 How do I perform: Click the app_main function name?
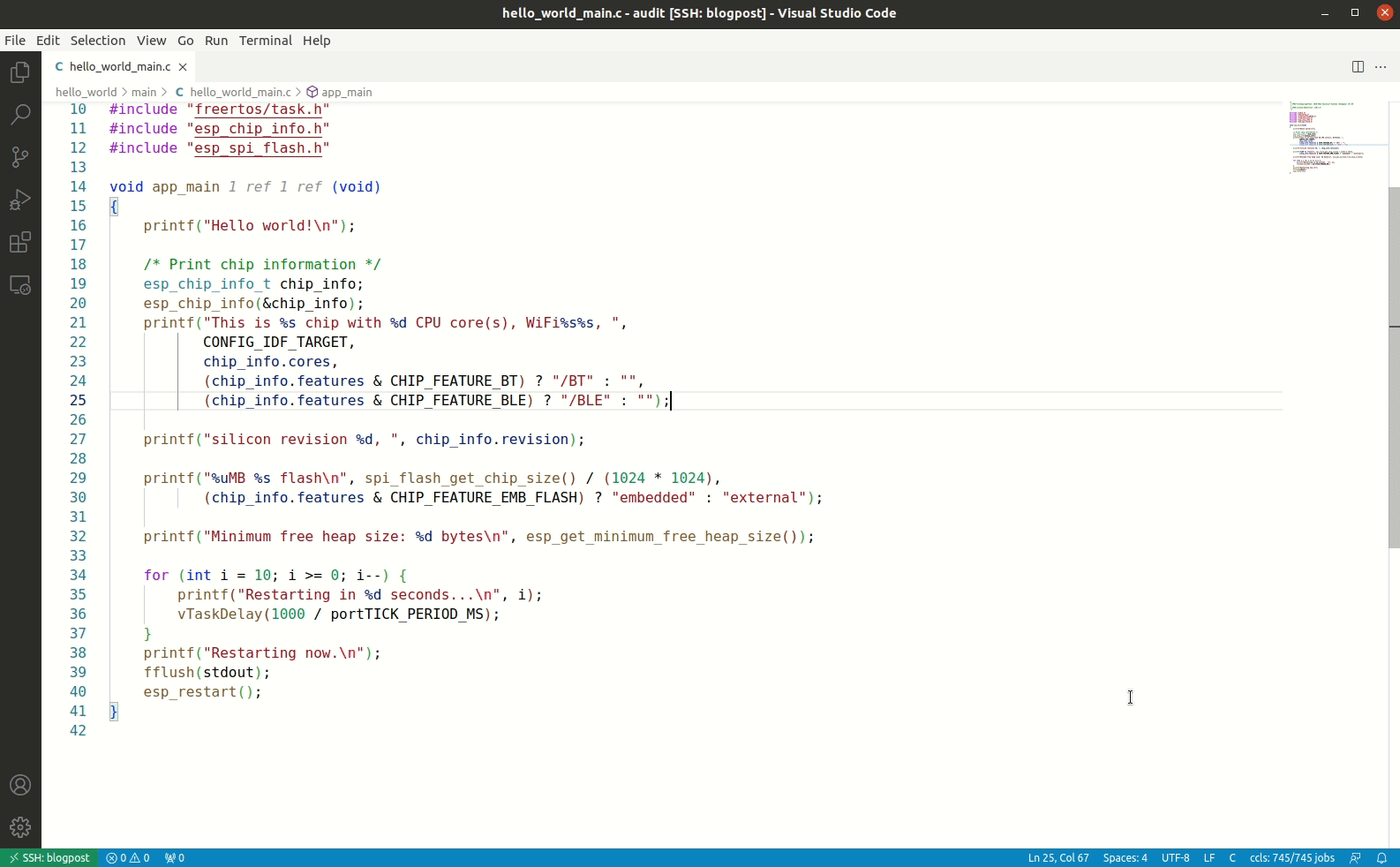point(185,187)
